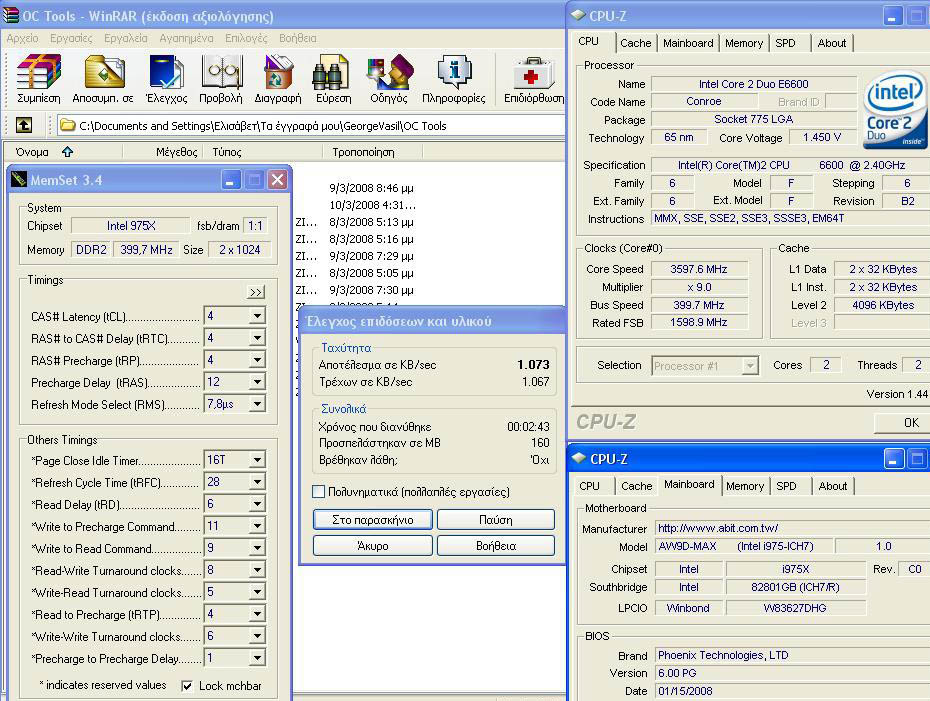Open the Βοήθεια menu in WinRAR
This screenshot has height=701, width=930.
click(298, 39)
